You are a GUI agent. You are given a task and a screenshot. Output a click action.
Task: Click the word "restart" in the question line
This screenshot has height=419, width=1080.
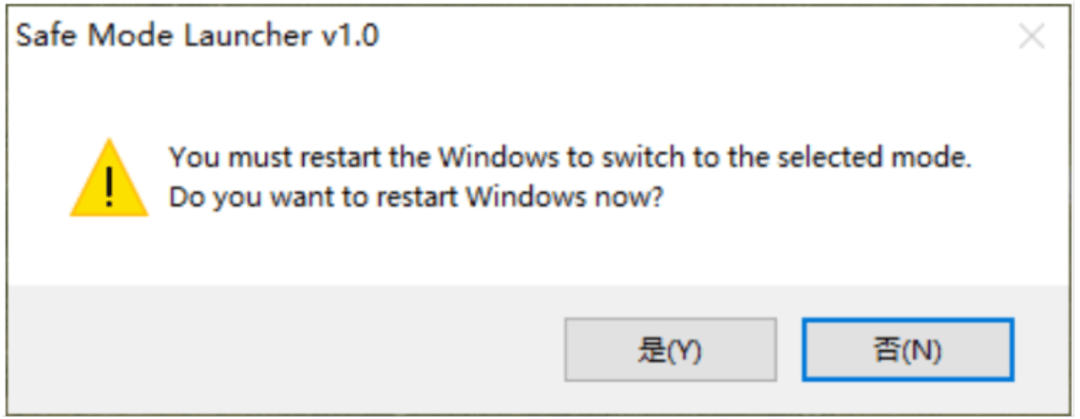pyautogui.click(x=416, y=198)
